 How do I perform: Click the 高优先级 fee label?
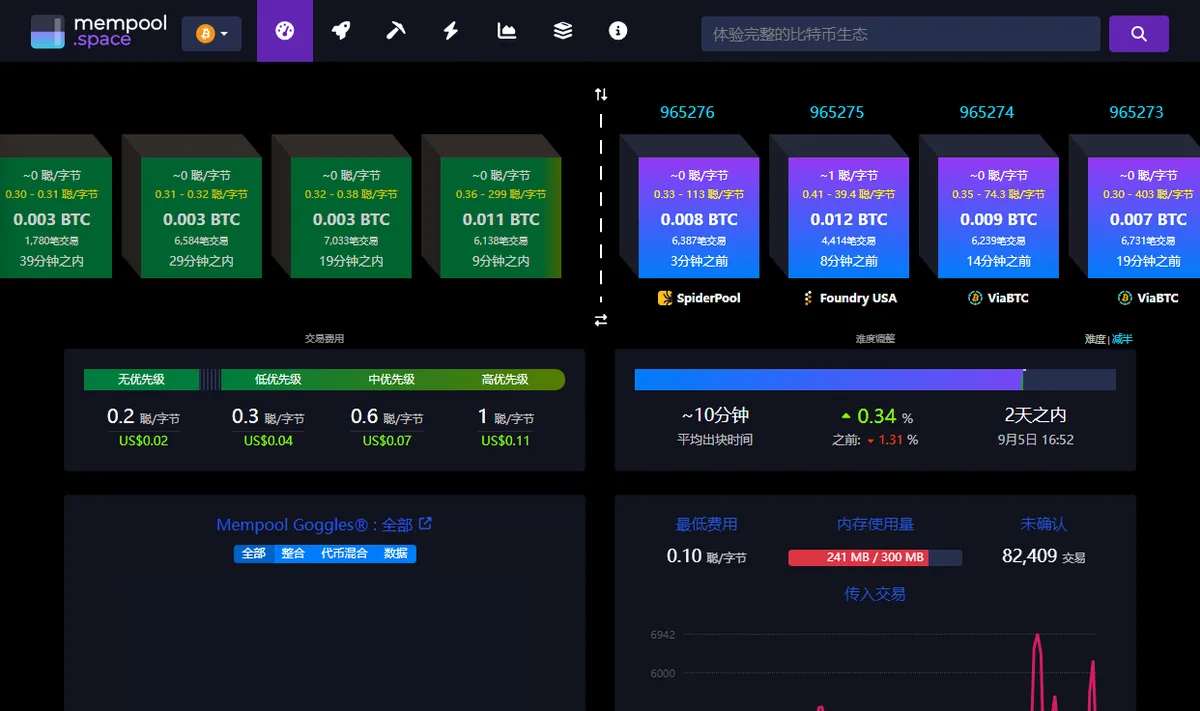pos(505,380)
